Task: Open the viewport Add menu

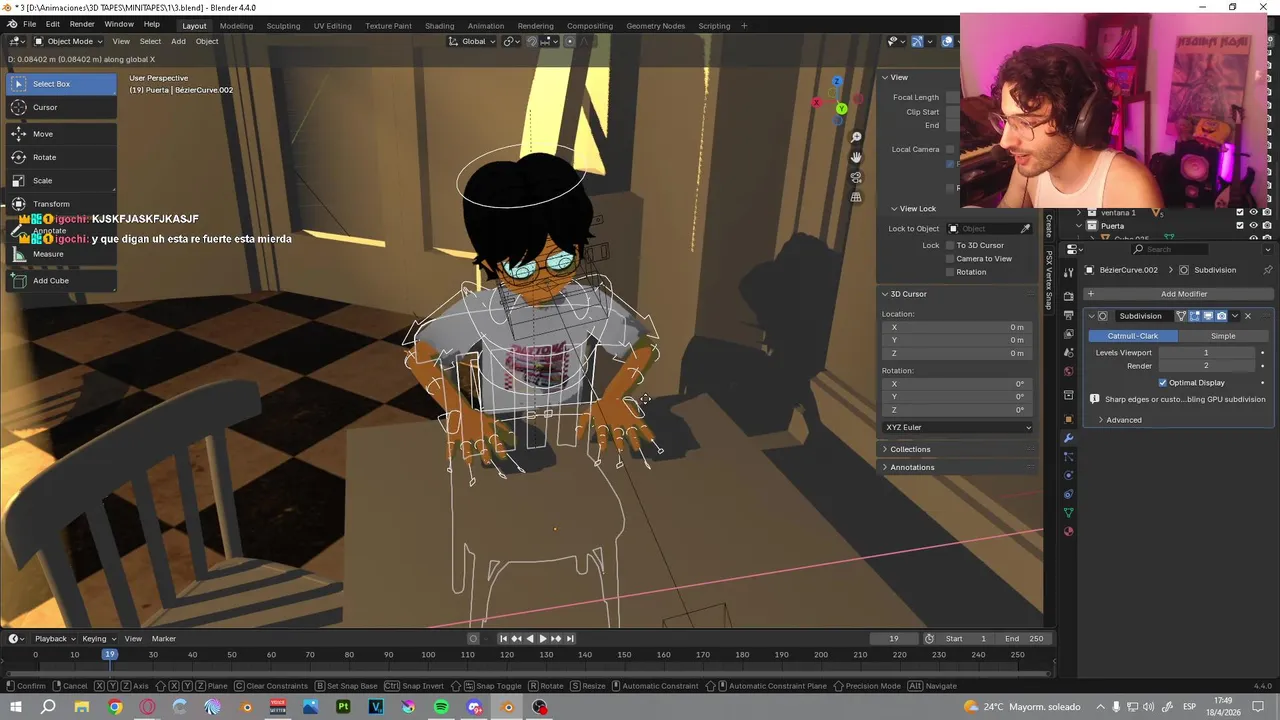Action: tap(178, 41)
